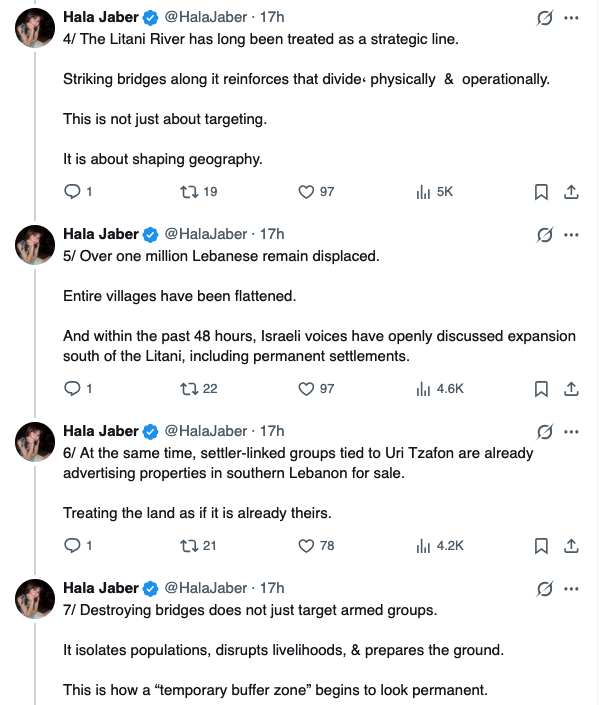Click Hala Jaber avatar on the 5/ tweet
This screenshot has width=600, height=705.
tap(35, 245)
